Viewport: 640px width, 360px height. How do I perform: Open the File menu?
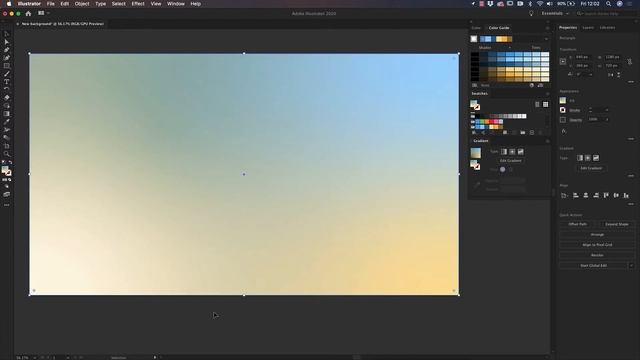click(51, 4)
